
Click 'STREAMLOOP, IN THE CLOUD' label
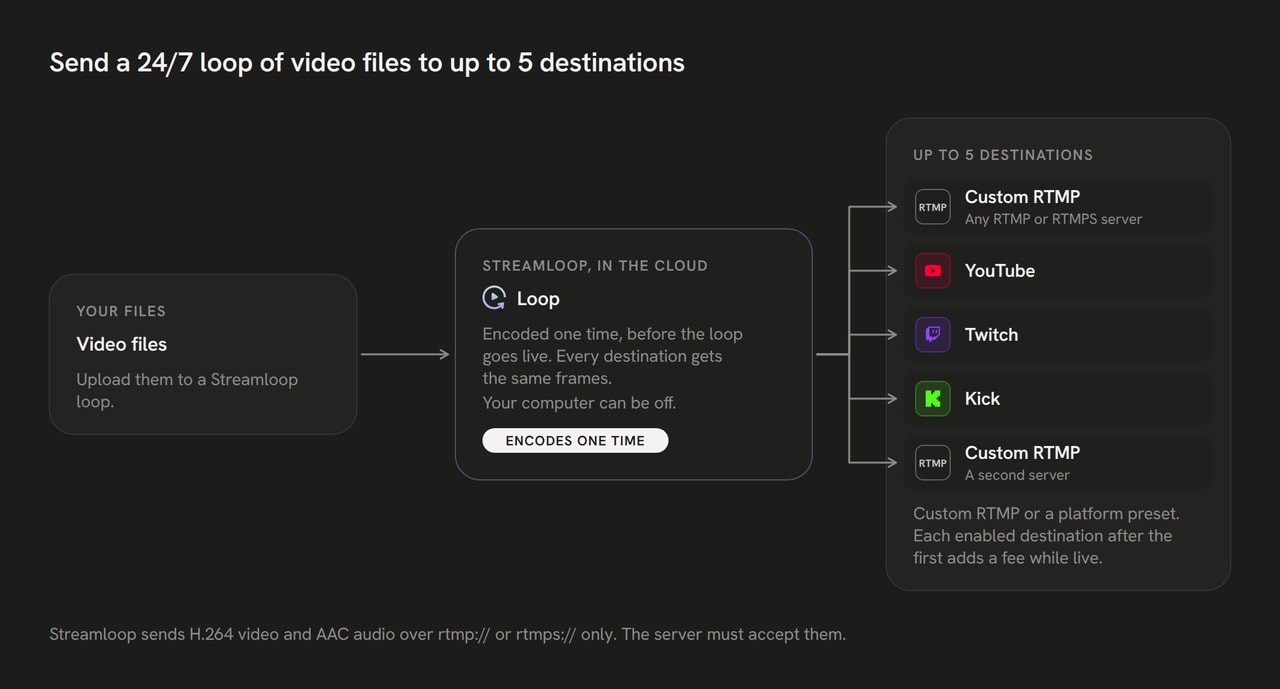click(595, 266)
